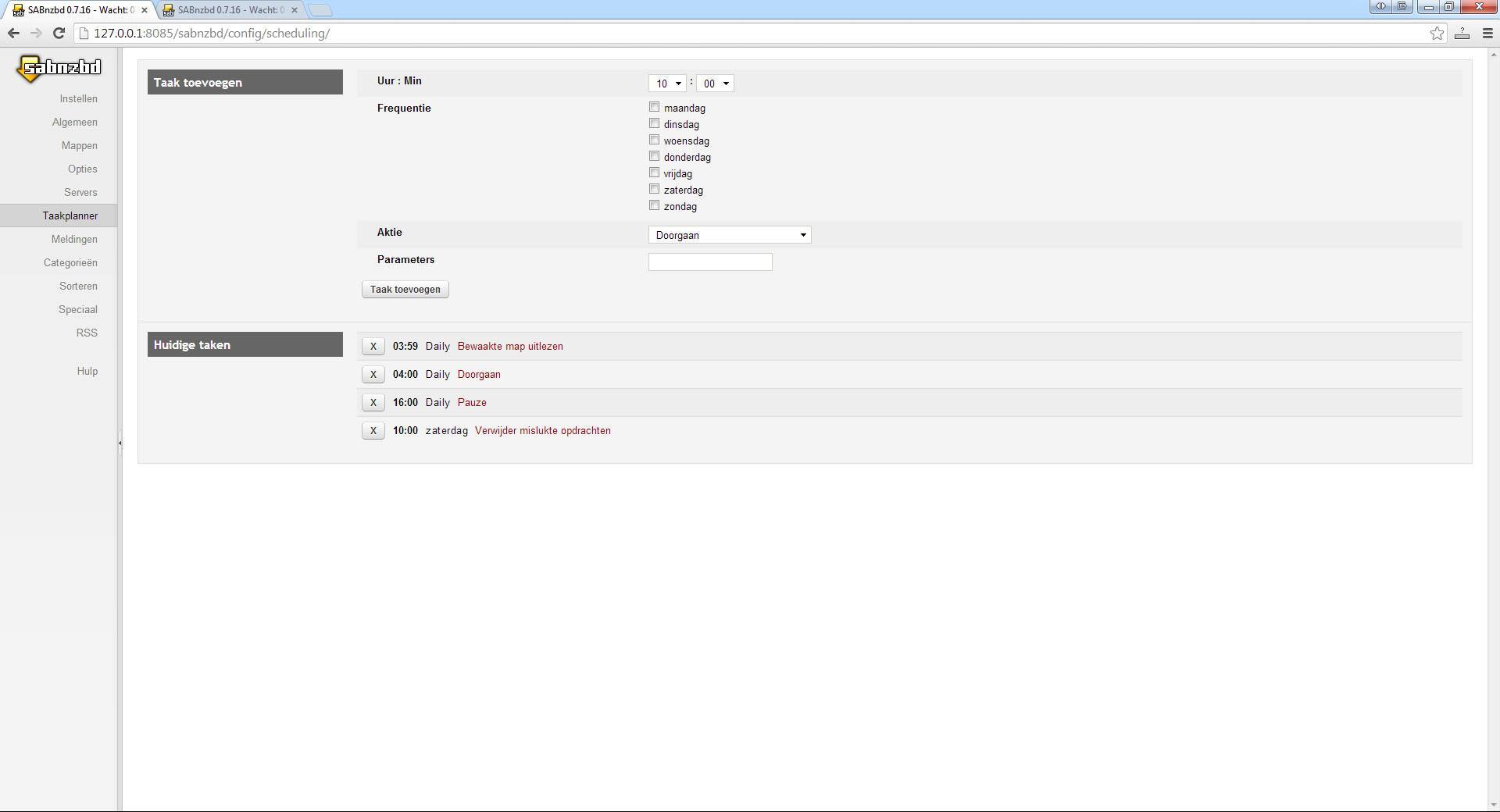Open Meldingen settings
The image size is (1500, 812).
(x=75, y=239)
